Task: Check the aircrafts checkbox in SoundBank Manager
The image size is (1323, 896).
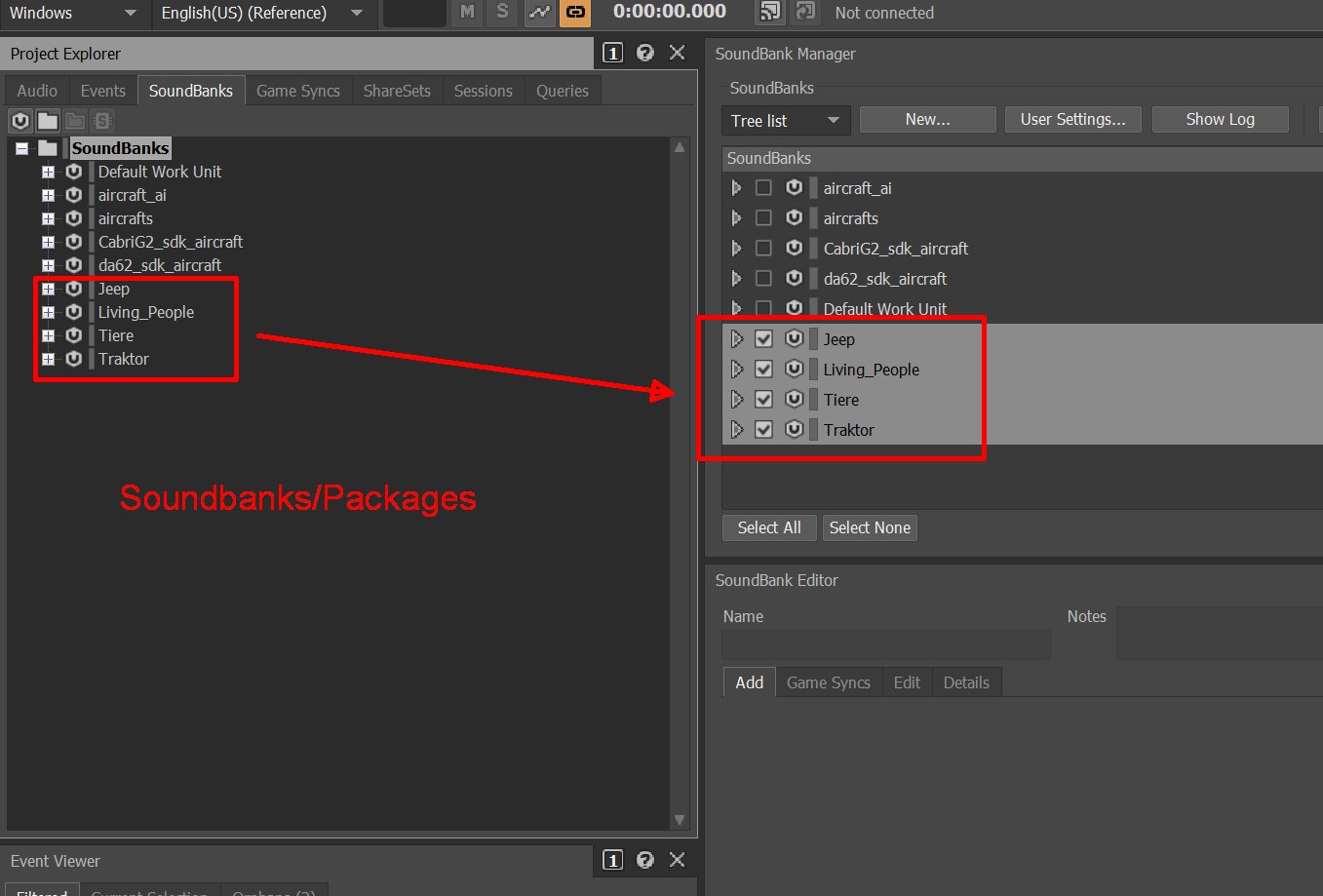Action: [763, 218]
